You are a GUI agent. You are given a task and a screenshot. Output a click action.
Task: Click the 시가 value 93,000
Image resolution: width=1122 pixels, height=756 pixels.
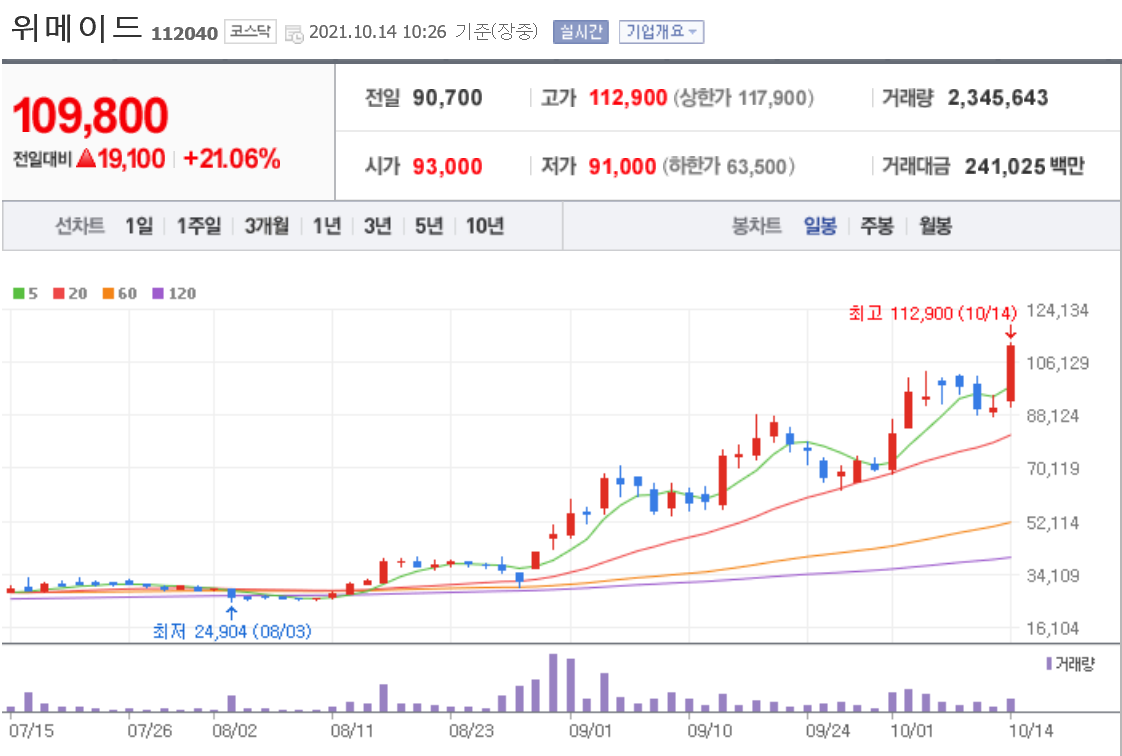click(447, 167)
